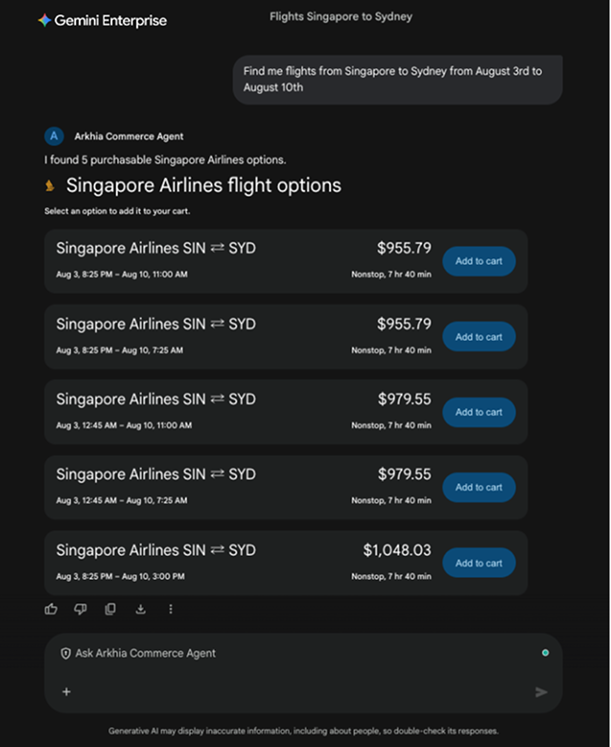Add the $1,048.03 flight to cart
Image resolution: width=611 pixels, height=747 pixels.
pyautogui.click(x=479, y=563)
